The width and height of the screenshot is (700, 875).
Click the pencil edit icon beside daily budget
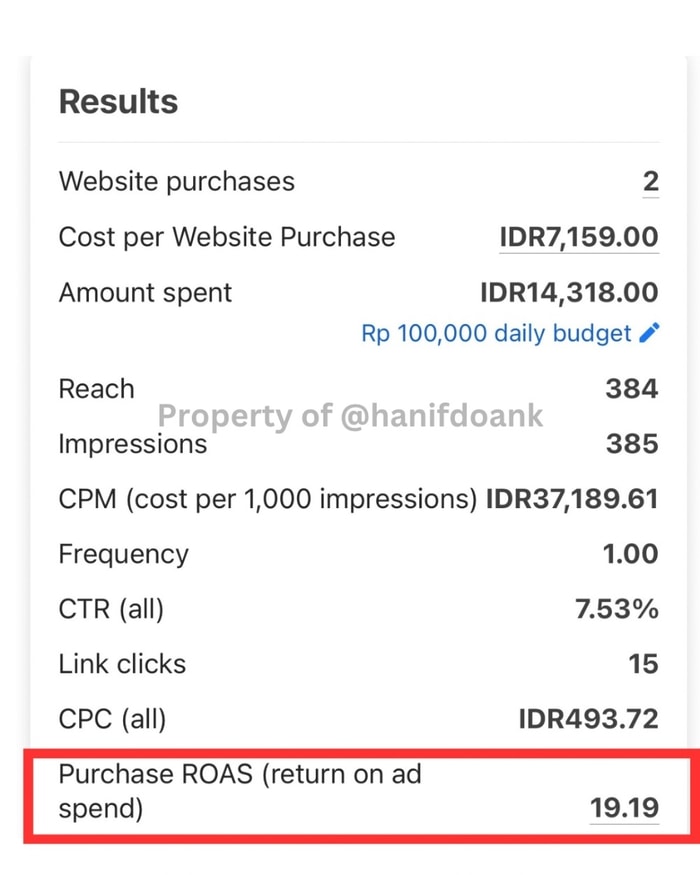649,333
